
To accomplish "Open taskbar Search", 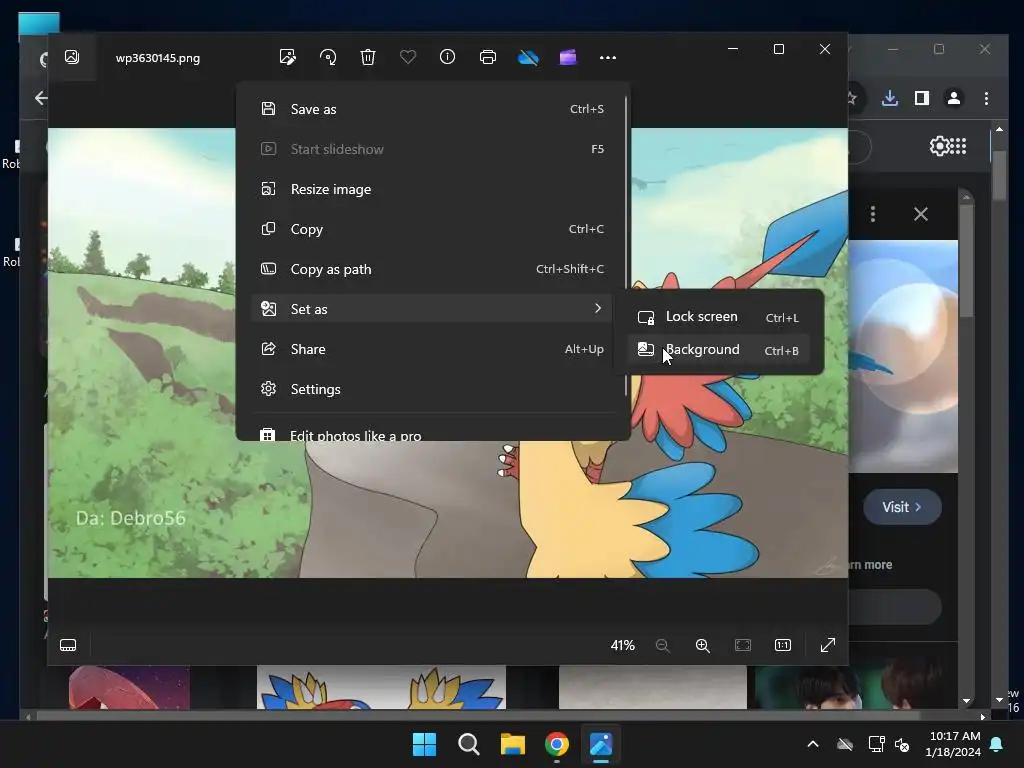I will click(468, 744).
